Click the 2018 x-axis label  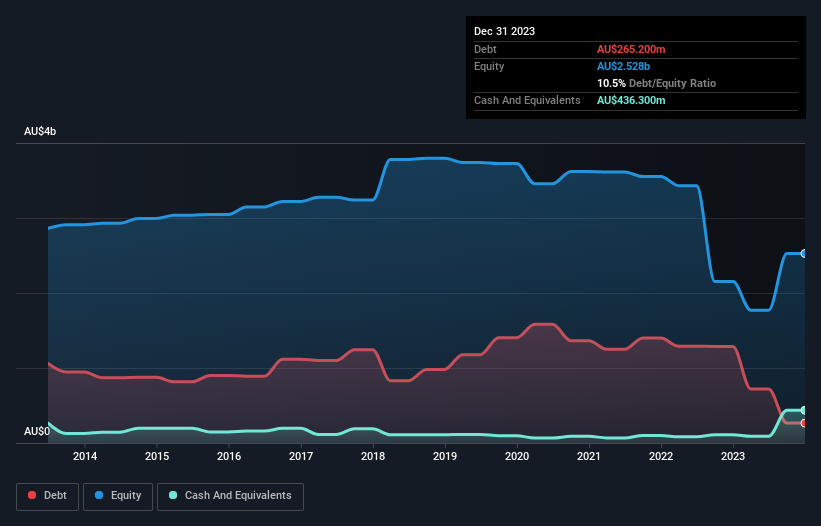click(x=373, y=456)
